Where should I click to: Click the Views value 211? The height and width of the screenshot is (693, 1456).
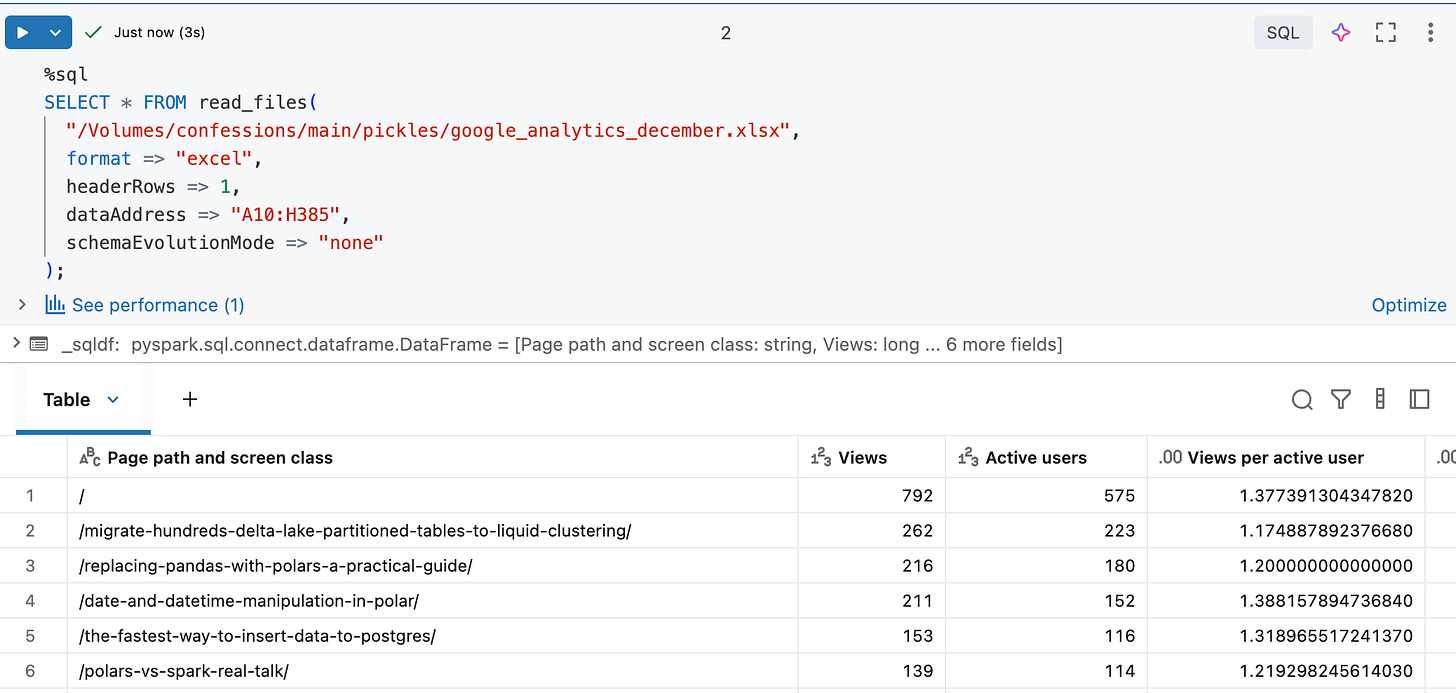tap(917, 601)
